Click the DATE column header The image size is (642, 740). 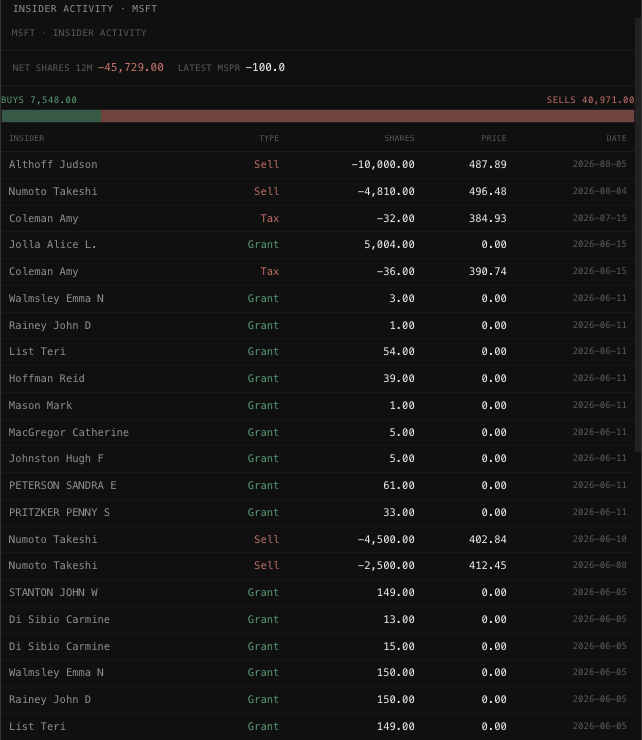616,138
